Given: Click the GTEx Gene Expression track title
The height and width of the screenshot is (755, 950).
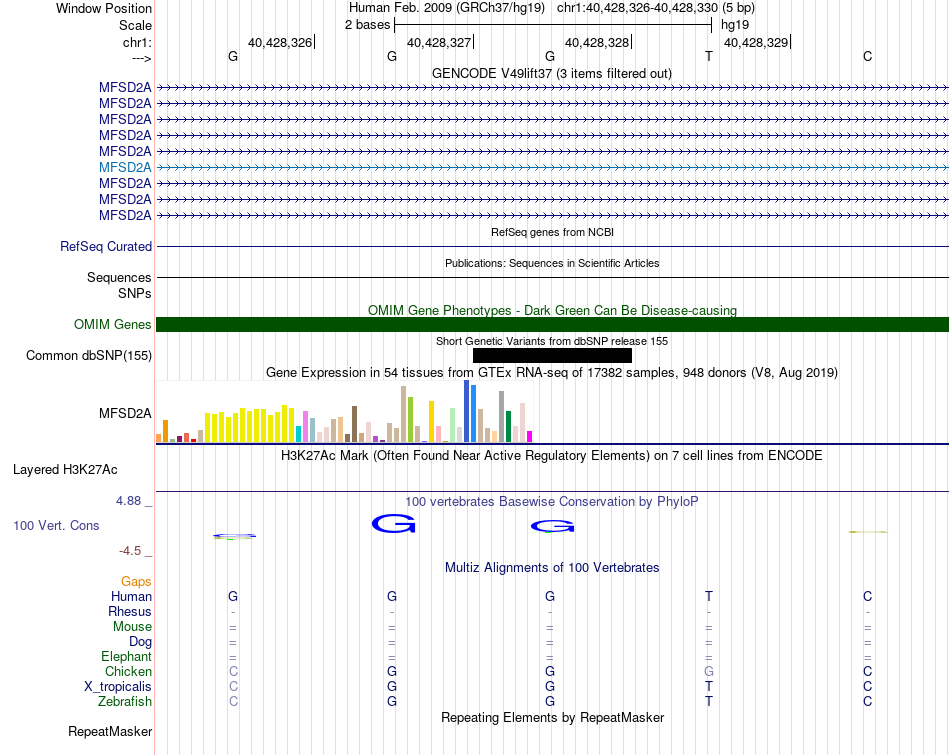Looking at the screenshot, I should (552, 373).
